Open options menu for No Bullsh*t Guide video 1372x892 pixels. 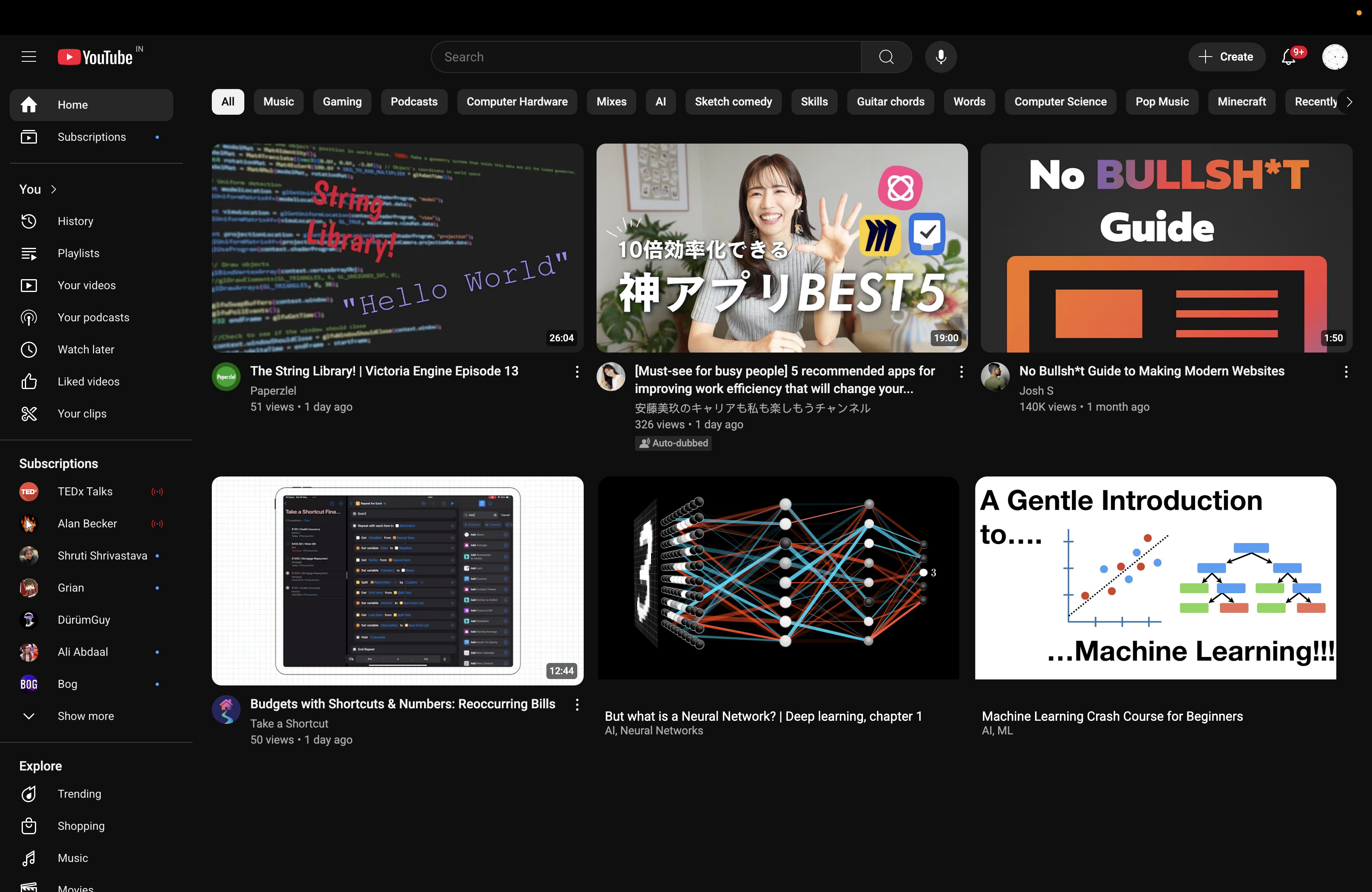point(1346,372)
